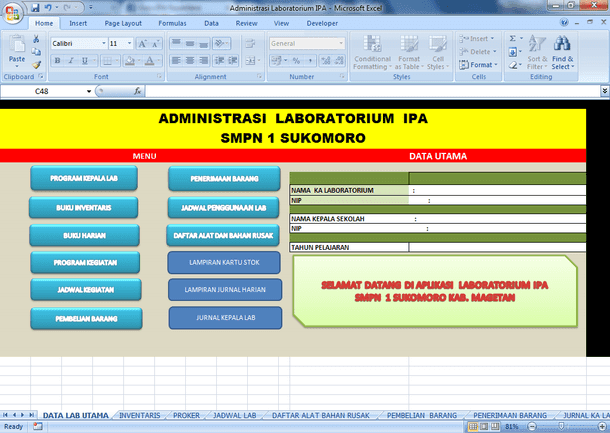Apply accounting number format
The height and width of the screenshot is (433, 610).
pyautogui.click(x=276, y=61)
